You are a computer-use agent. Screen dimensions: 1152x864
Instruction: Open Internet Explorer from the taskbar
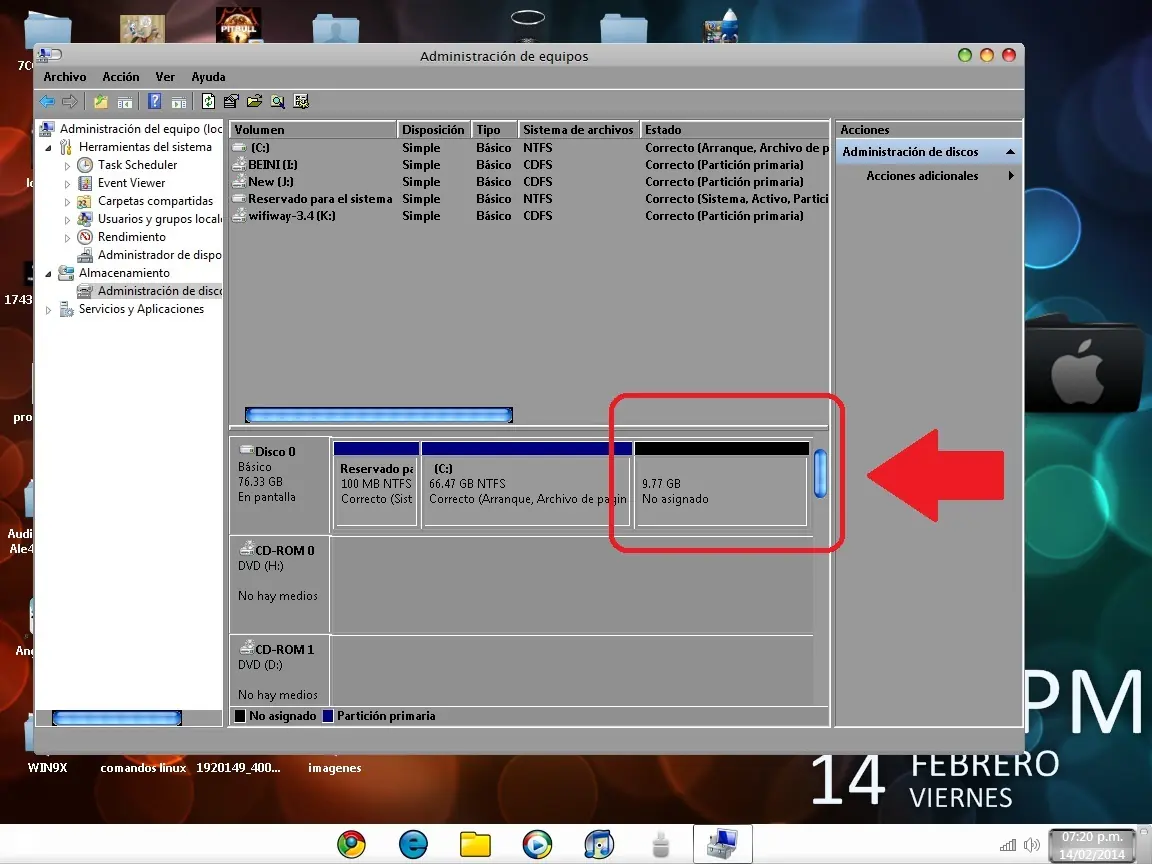[414, 844]
